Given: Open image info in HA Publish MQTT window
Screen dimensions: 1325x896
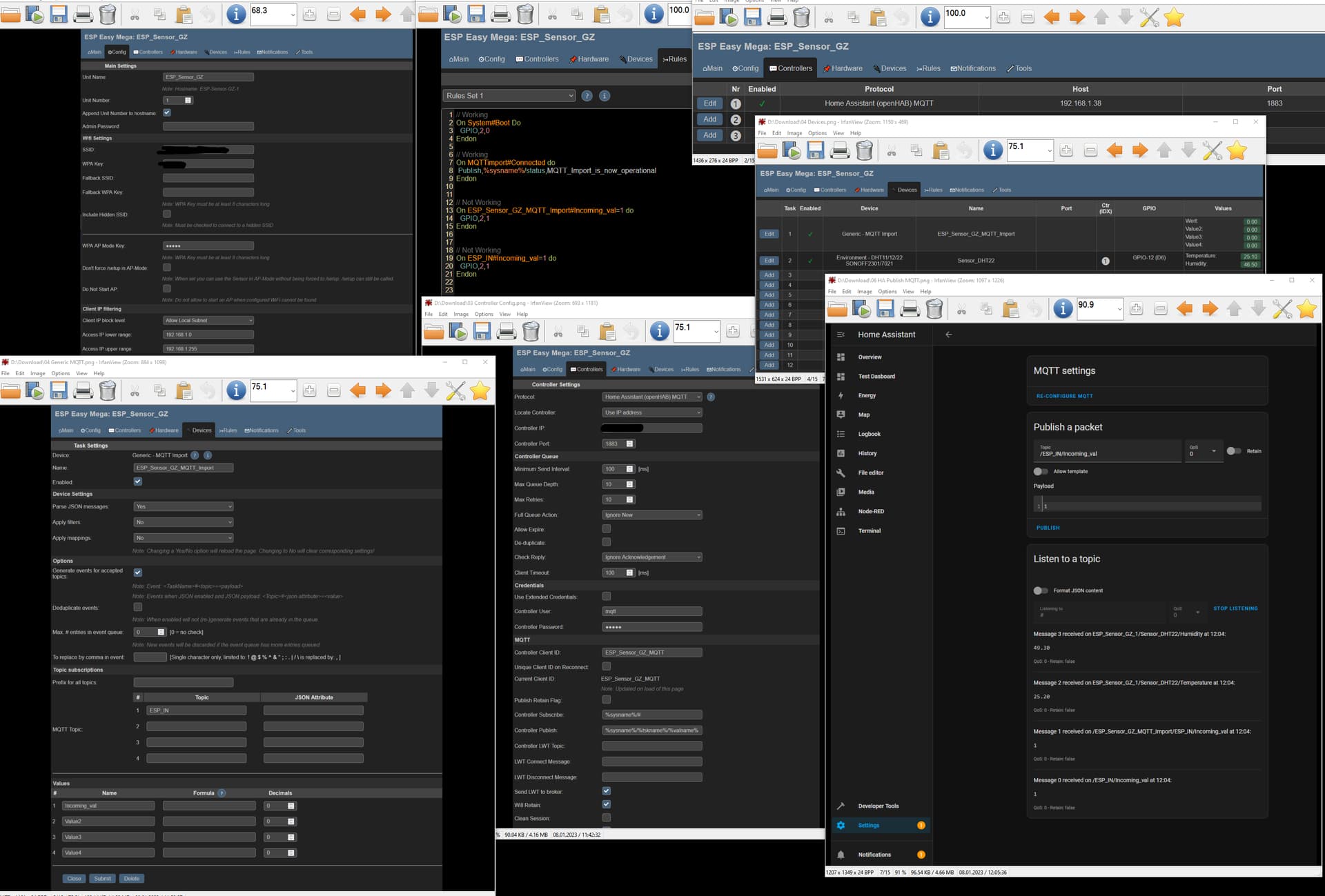Looking at the screenshot, I should point(1063,310).
